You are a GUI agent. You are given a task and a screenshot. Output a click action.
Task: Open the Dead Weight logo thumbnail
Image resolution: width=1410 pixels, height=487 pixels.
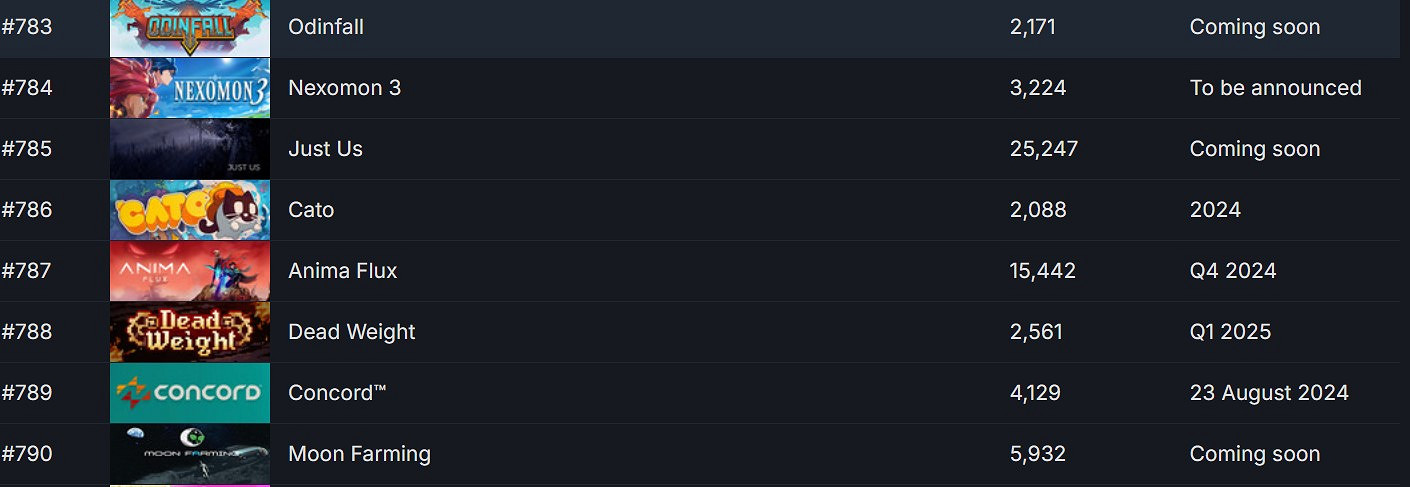(190, 332)
